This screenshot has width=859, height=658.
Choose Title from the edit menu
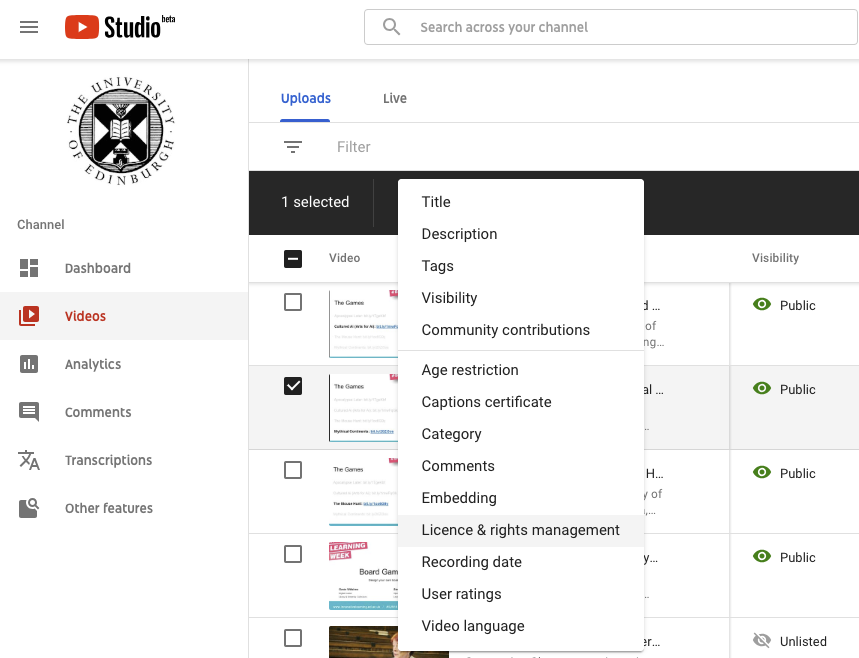pos(521,202)
